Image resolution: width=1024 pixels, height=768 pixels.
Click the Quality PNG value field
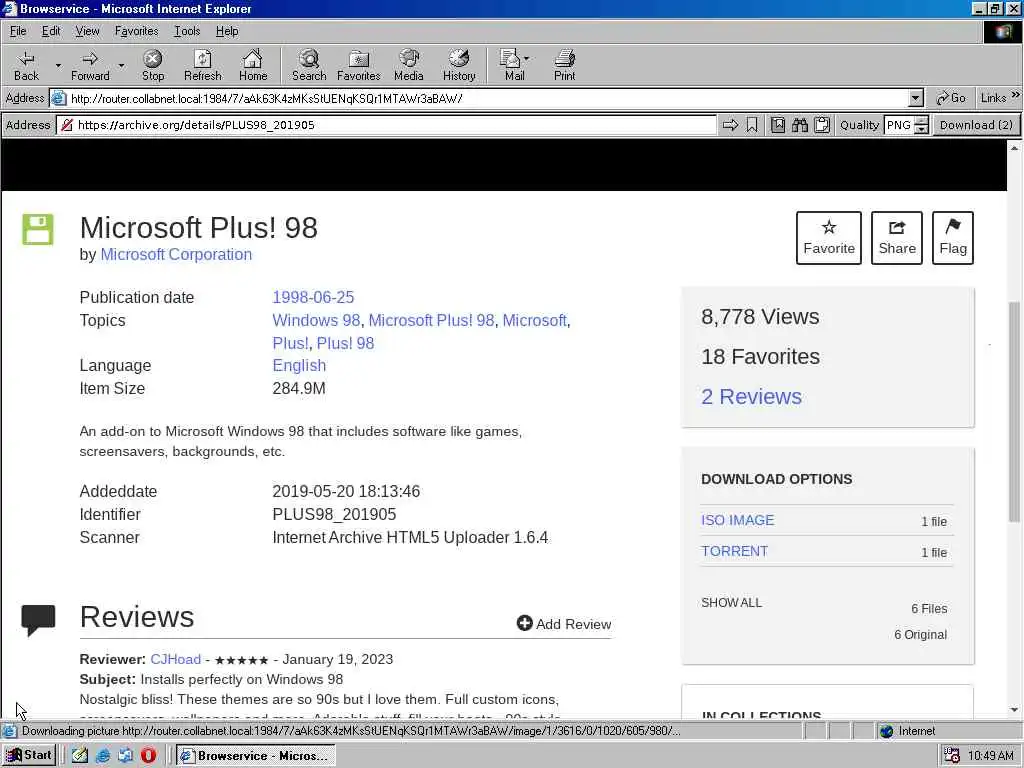tap(899, 125)
